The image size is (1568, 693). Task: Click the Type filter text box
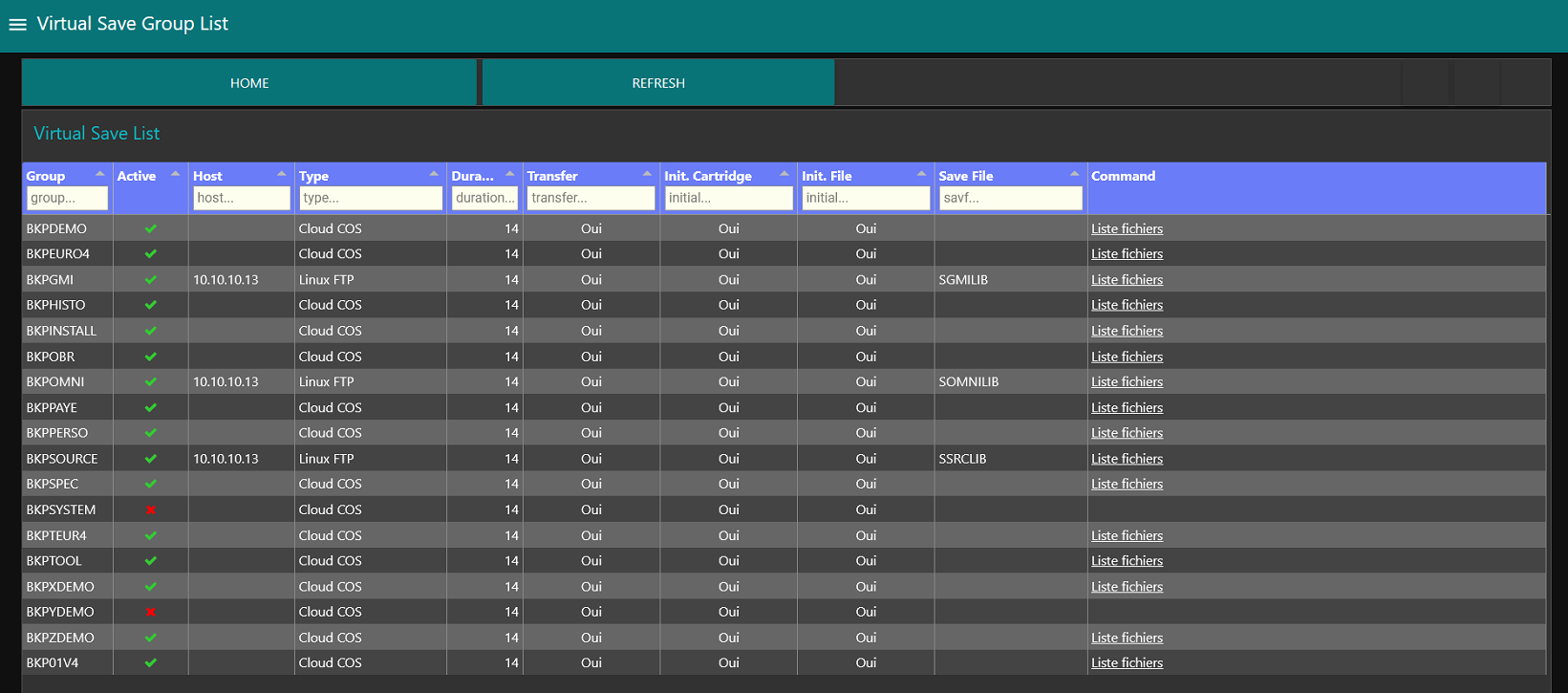(371, 198)
